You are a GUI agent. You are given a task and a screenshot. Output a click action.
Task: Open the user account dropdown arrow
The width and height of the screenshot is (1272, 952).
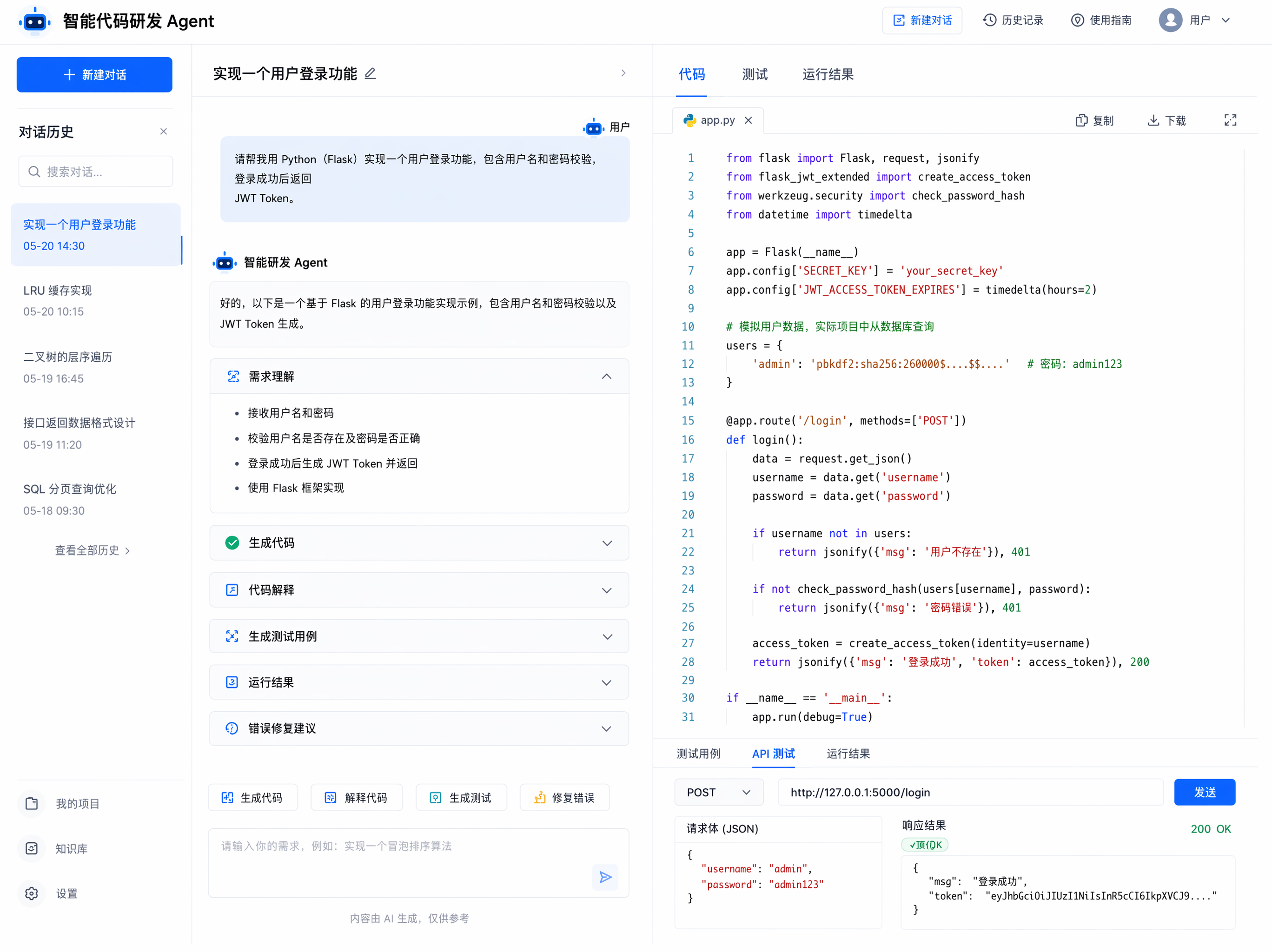coord(1226,20)
